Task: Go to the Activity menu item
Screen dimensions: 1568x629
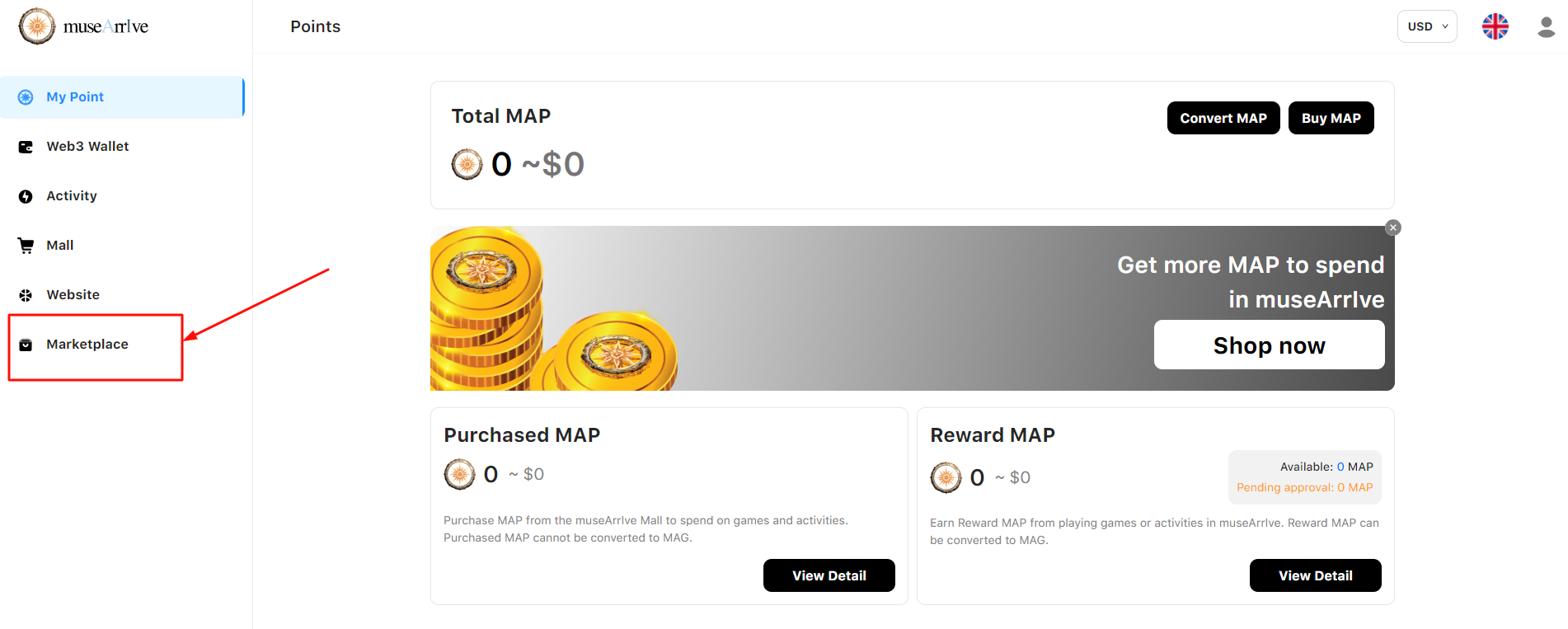Action: pos(72,196)
